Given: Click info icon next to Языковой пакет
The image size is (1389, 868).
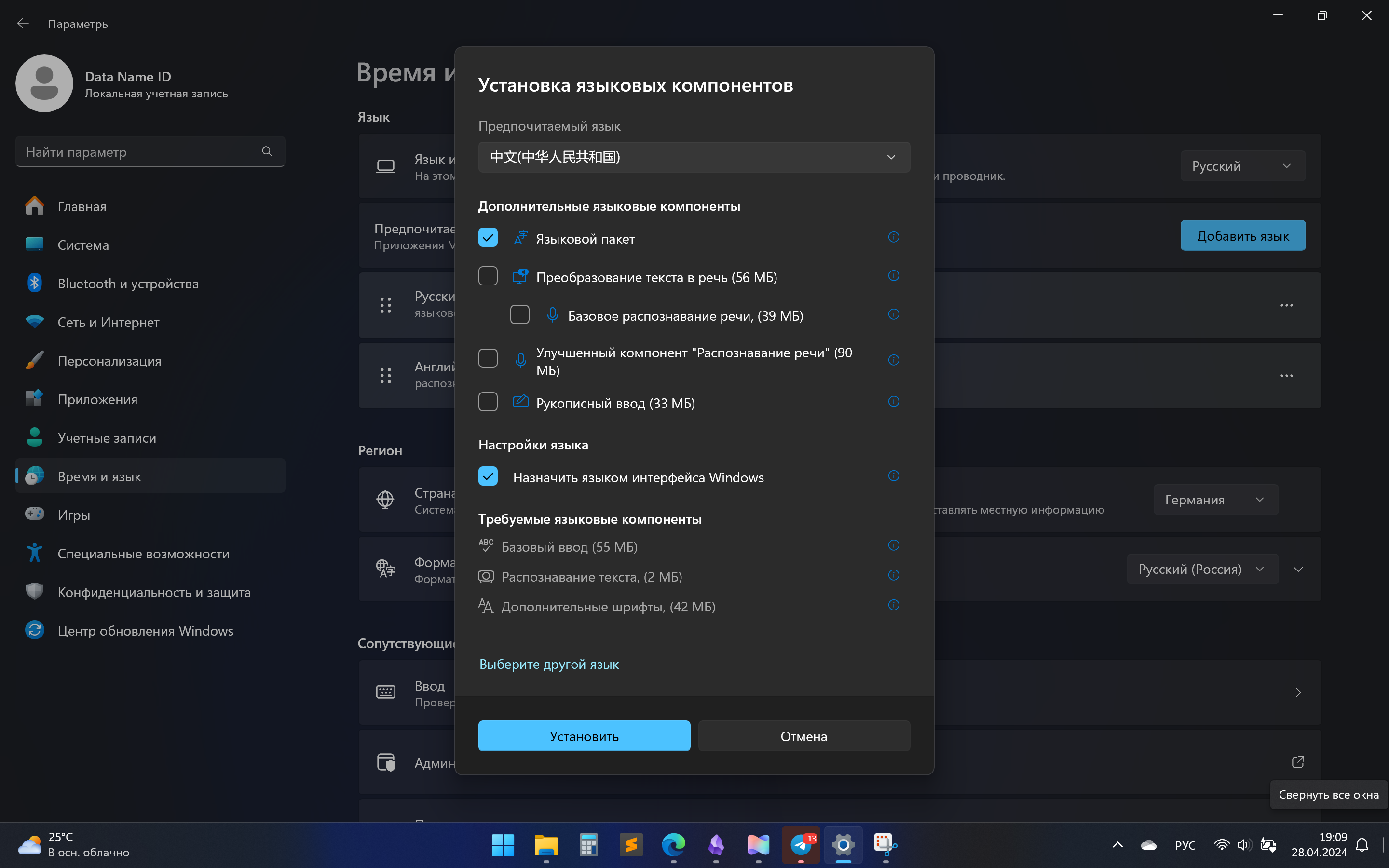Looking at the screenshot, I should [893, 237].
